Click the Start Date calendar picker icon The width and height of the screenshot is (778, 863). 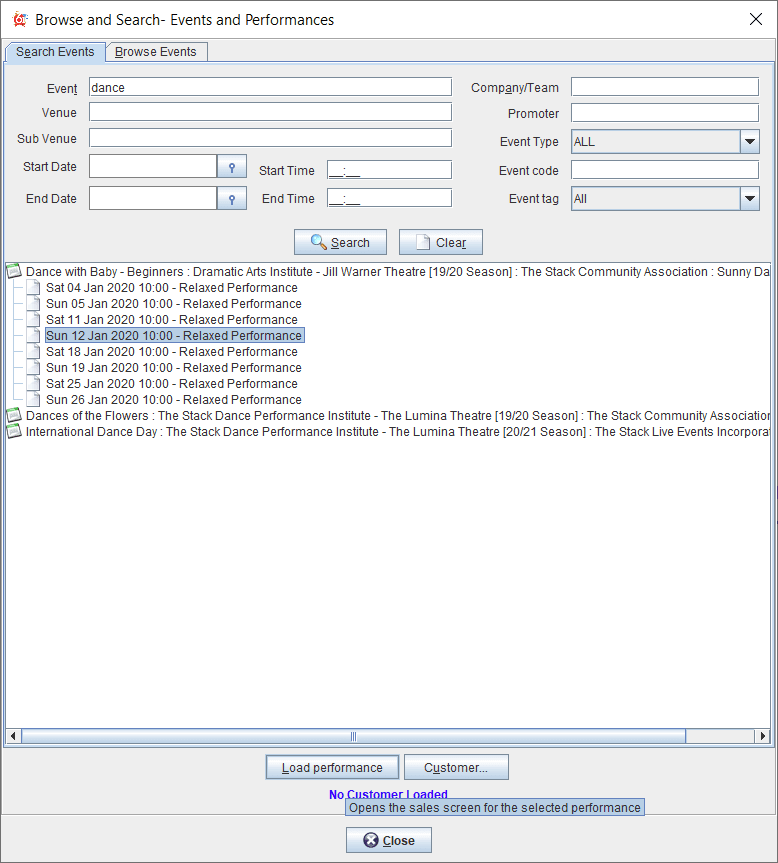coord(232,166)
